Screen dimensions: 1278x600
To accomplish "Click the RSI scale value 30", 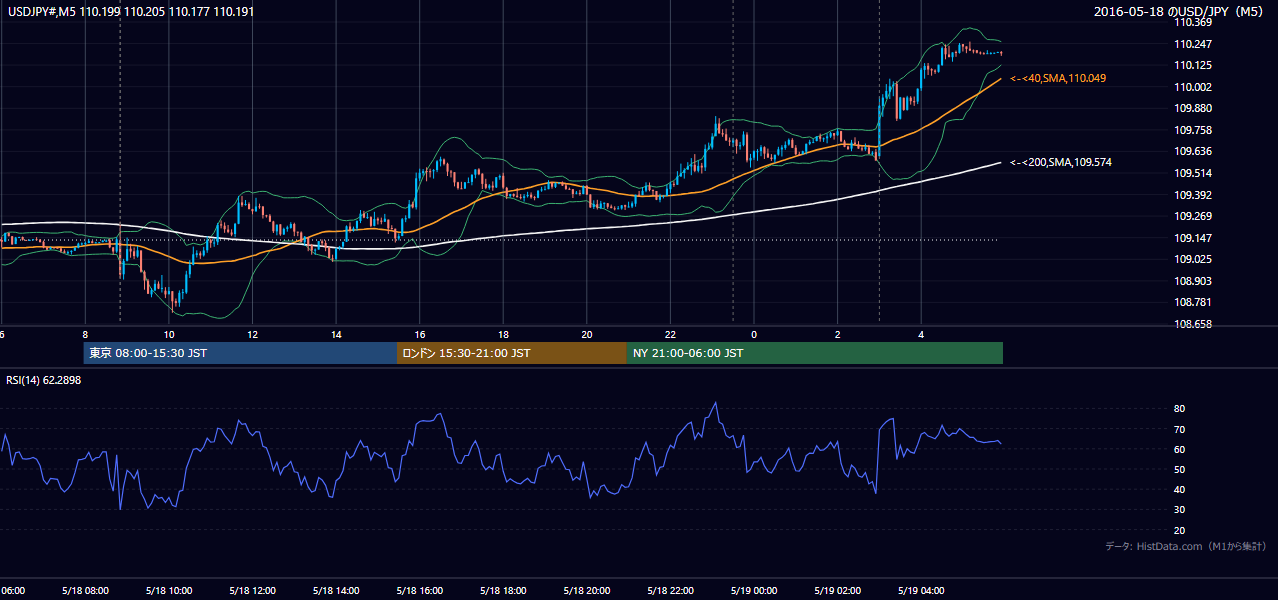I will (1180, 510).
